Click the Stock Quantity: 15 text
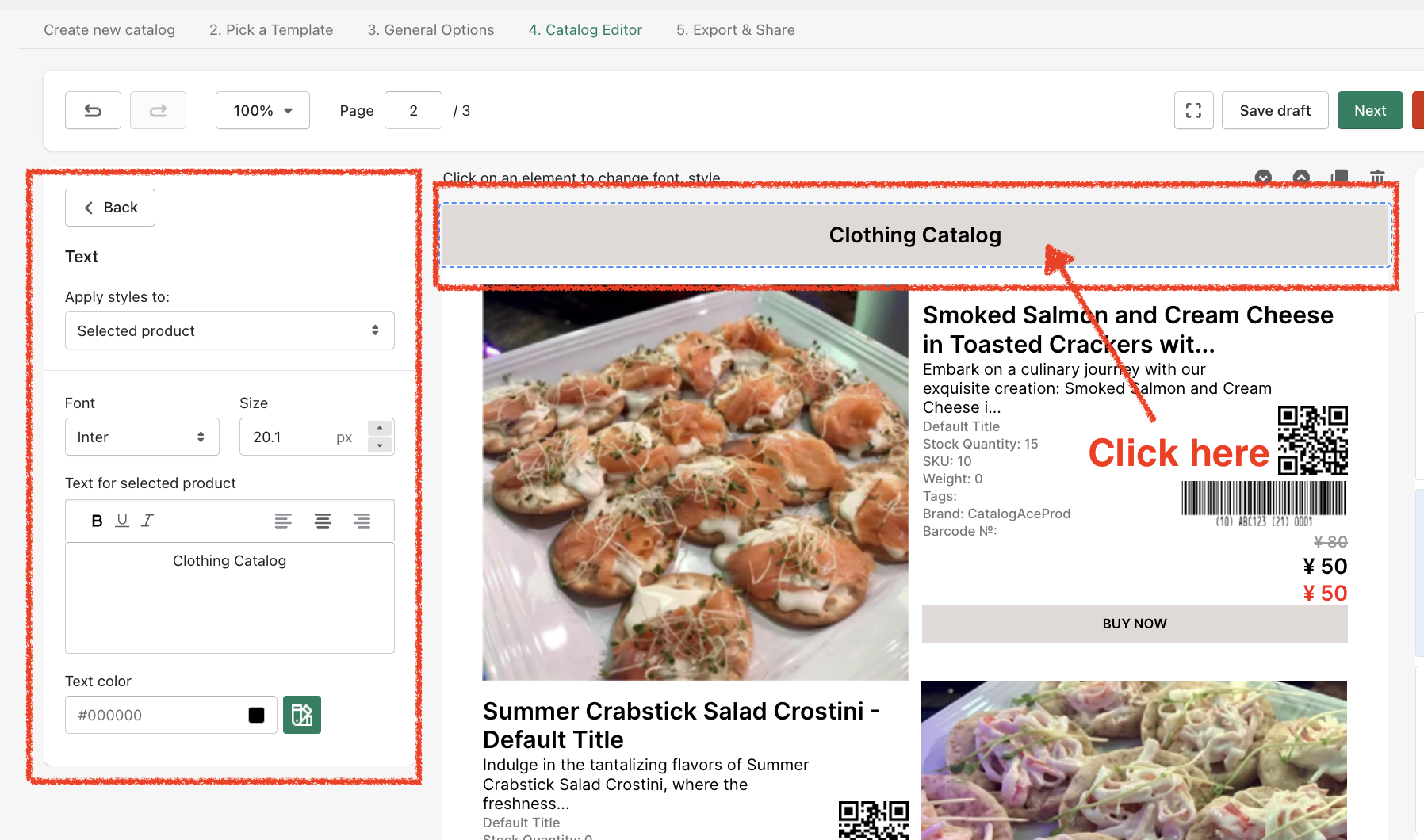Viewport: 1424px width, 840px height. (980, 444)
